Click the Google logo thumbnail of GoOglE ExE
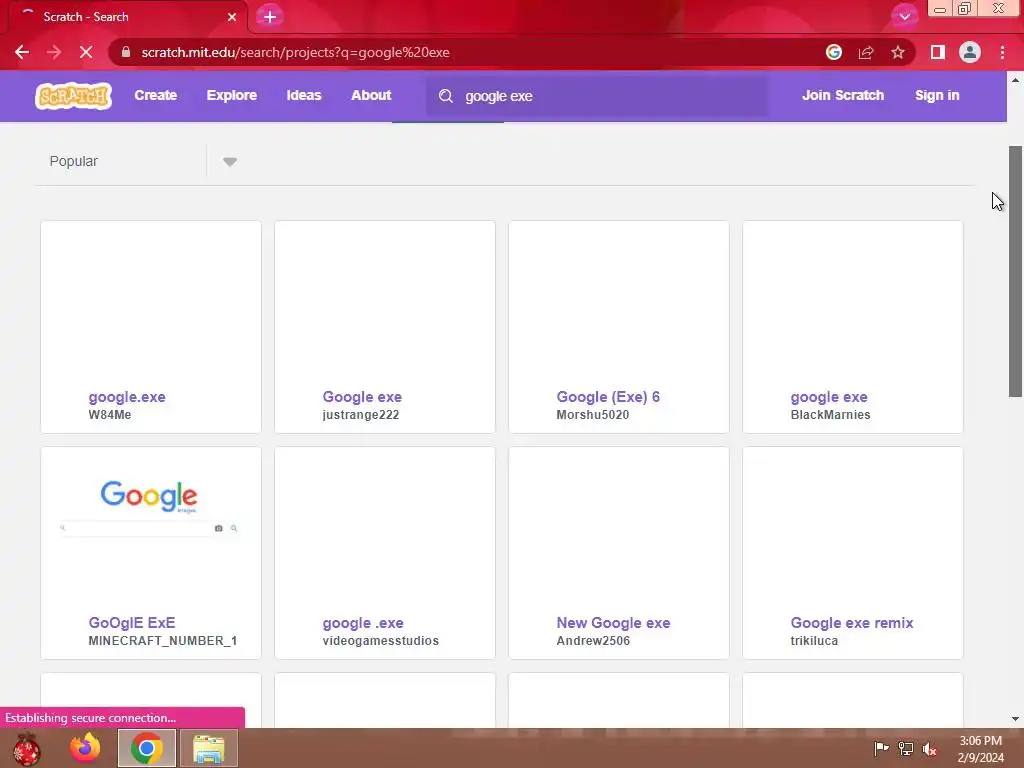 [150, 496]
